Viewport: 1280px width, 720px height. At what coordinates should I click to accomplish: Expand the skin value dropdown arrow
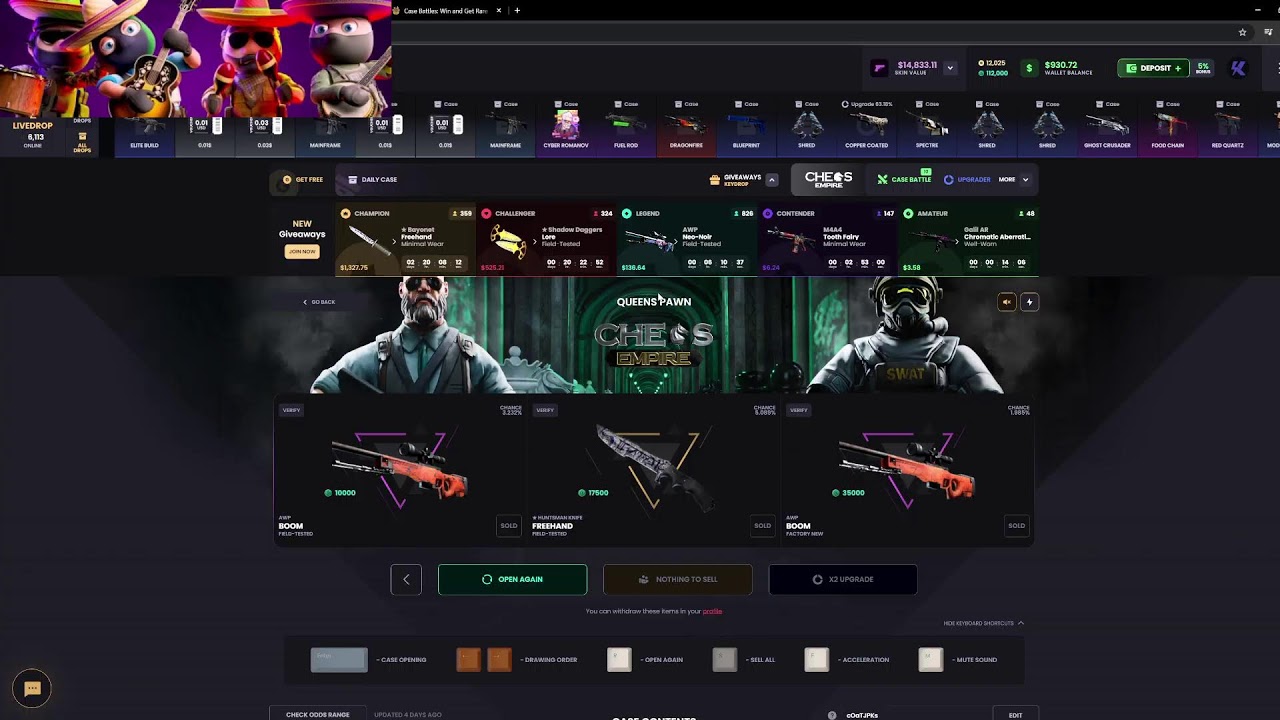click(950, 68)
